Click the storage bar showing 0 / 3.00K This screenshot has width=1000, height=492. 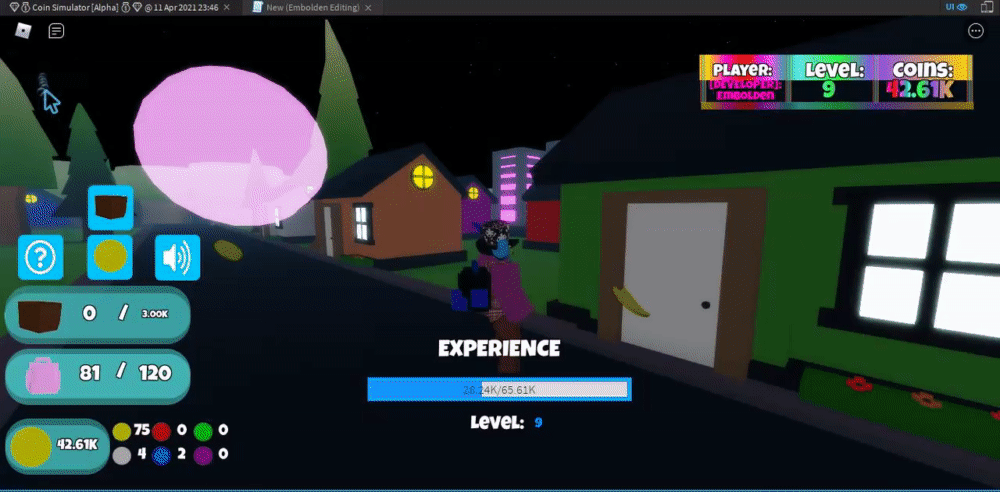[x=98, y=315]
